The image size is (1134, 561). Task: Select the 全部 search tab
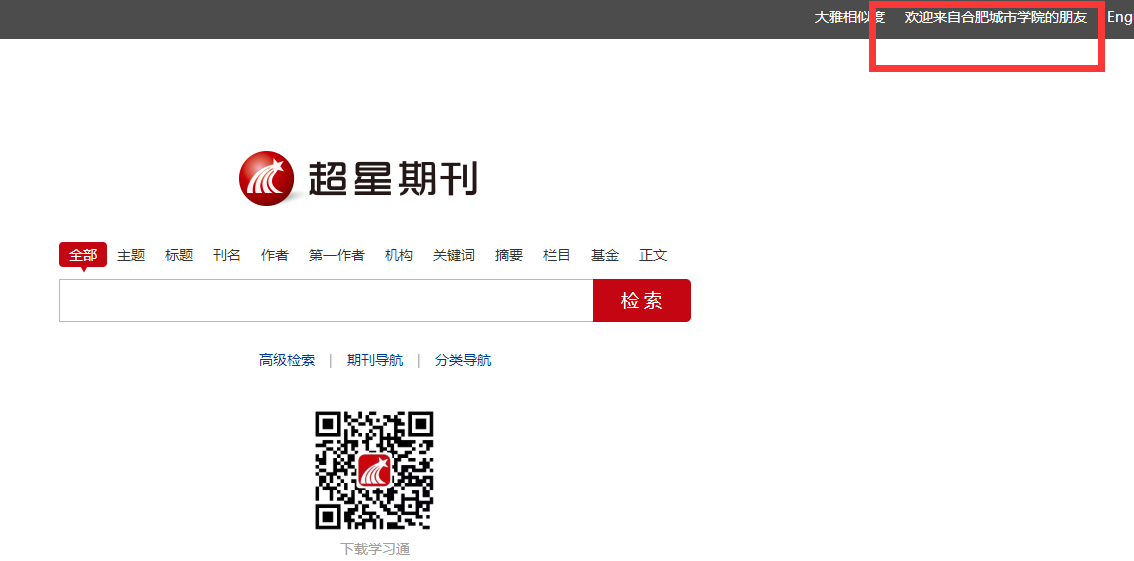coord(83,254)
